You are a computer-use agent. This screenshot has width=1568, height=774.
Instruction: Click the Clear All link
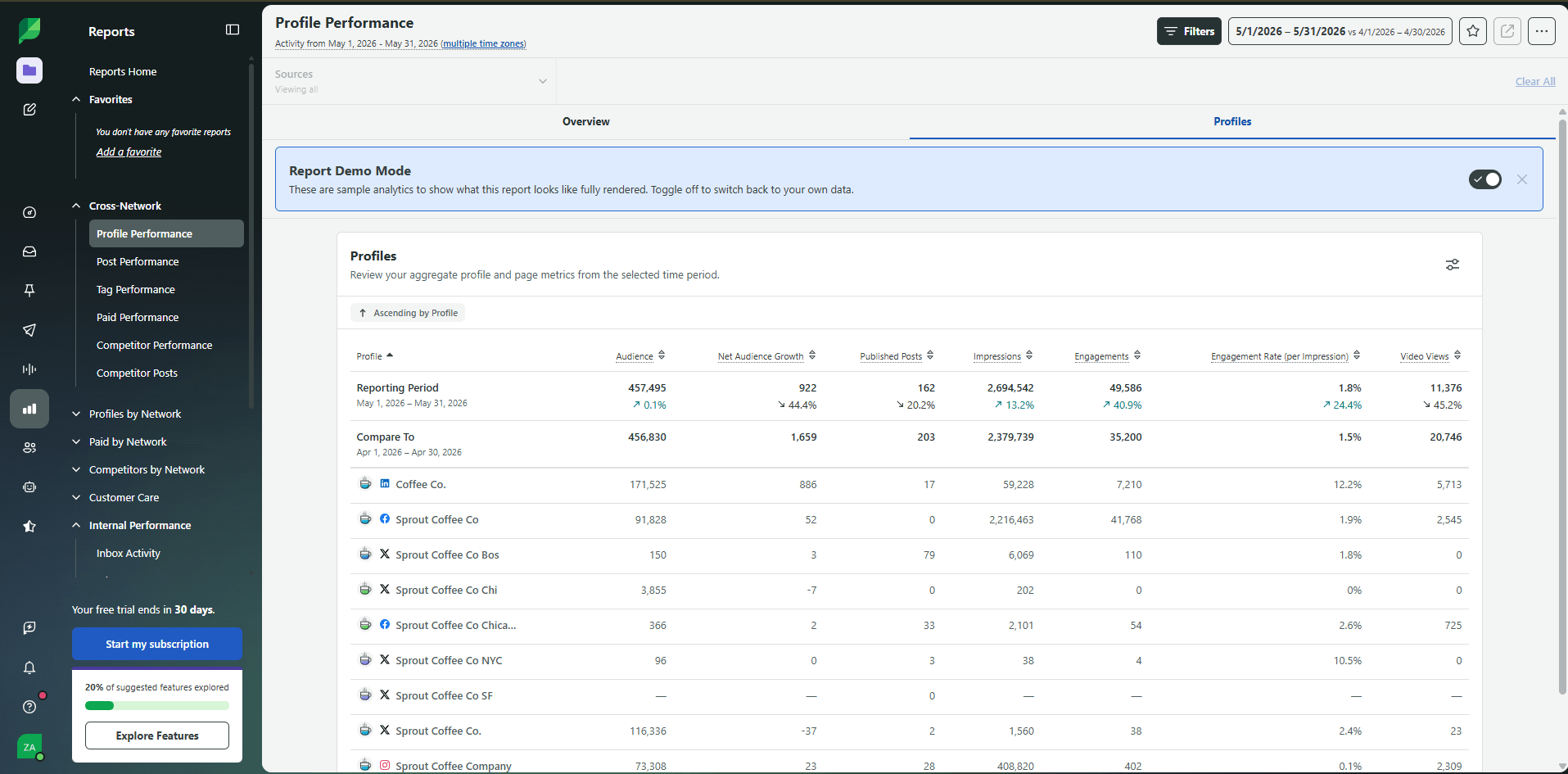pyautogui.click(x=1535, y=81)
